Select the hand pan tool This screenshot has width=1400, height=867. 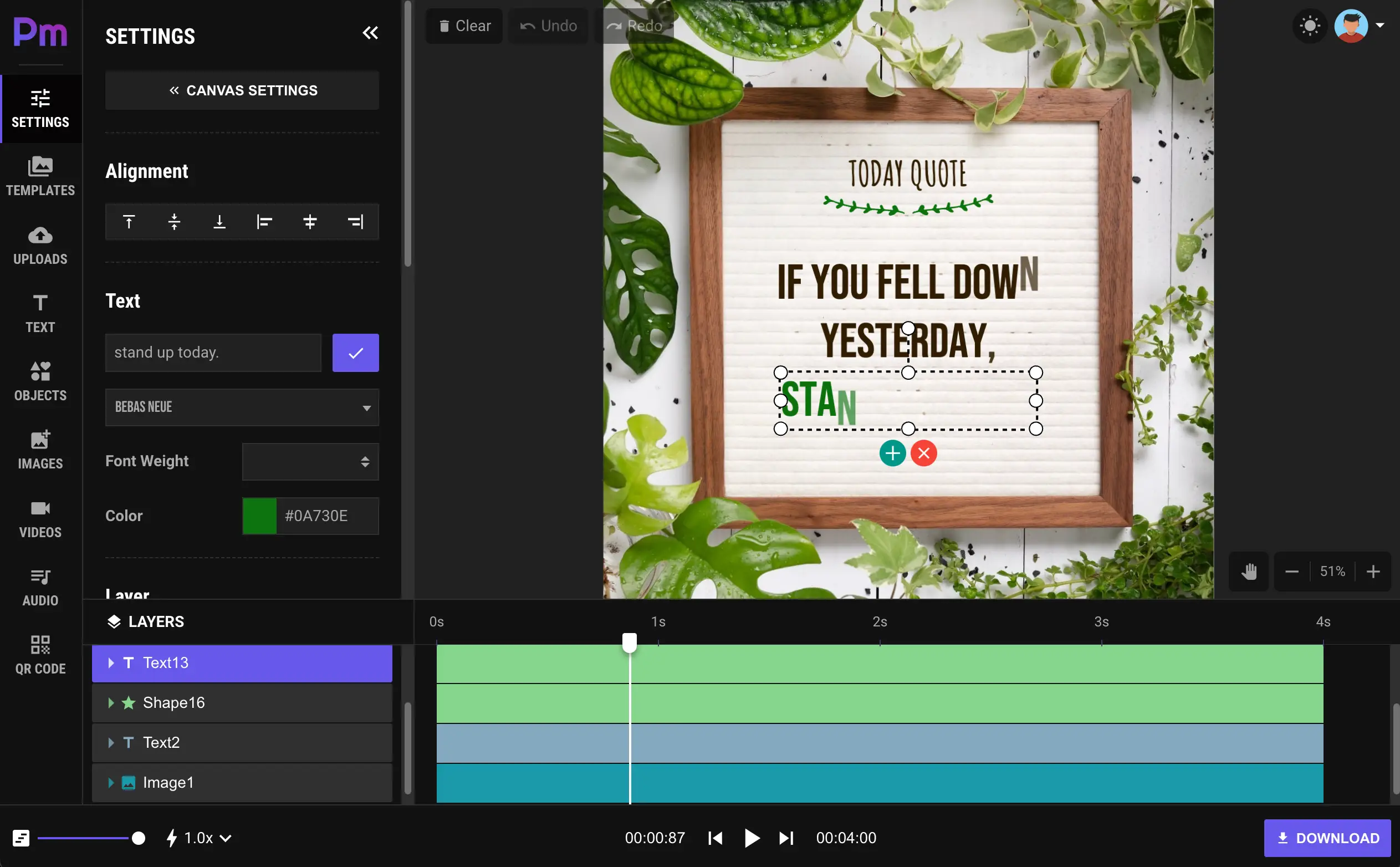[x=1249, y=572]
